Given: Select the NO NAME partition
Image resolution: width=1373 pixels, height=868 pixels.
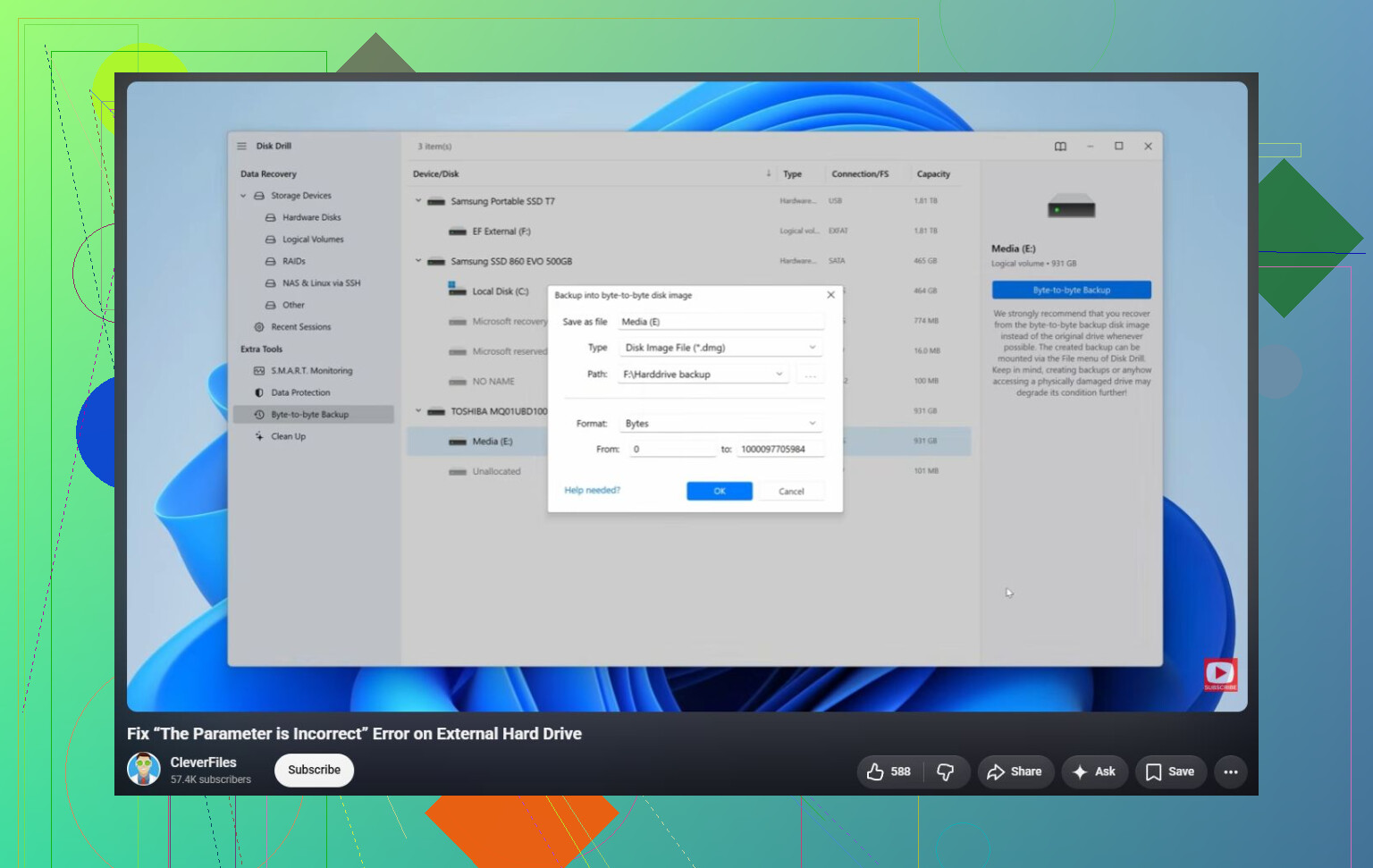Looking at the screenshot, I should click(493, 382).
